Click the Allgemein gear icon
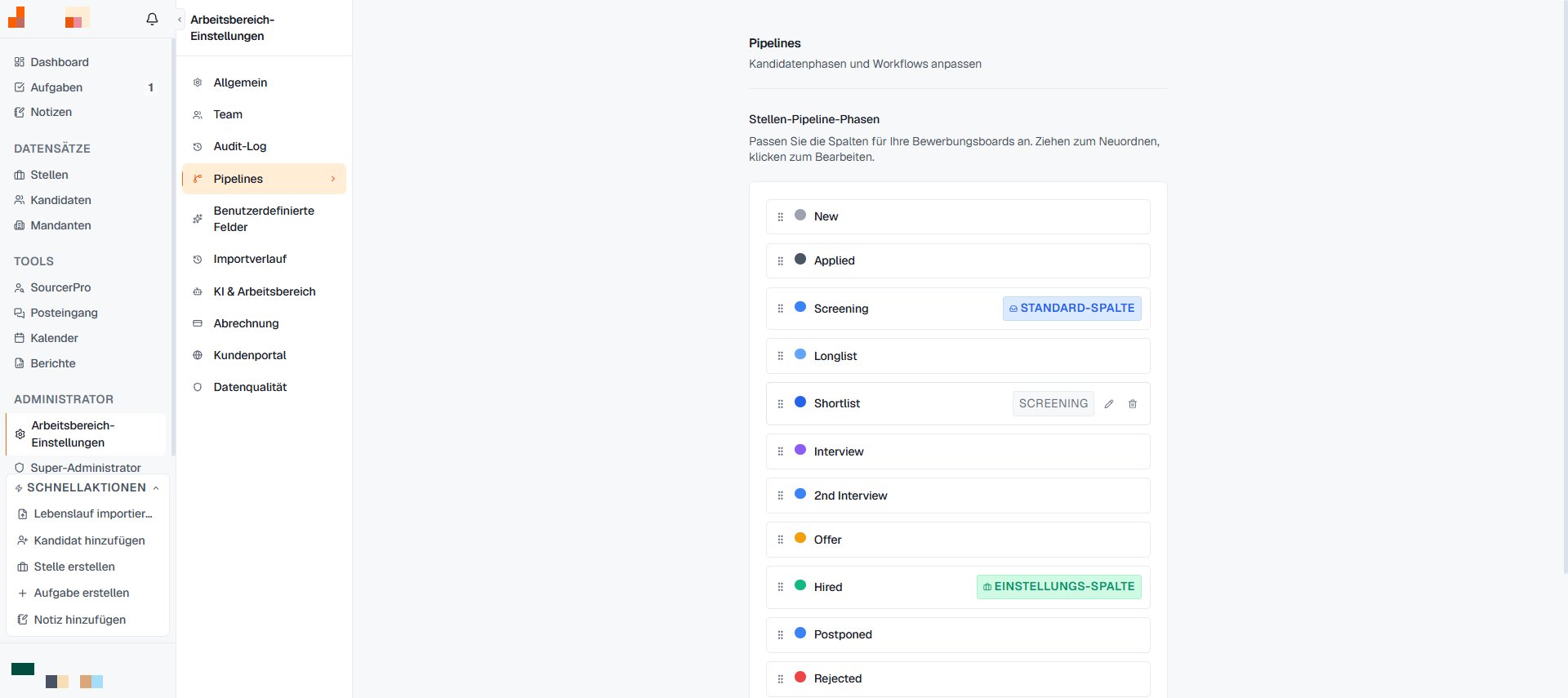The height and width of the screenshot is (698, 1568). click(197, 82)
